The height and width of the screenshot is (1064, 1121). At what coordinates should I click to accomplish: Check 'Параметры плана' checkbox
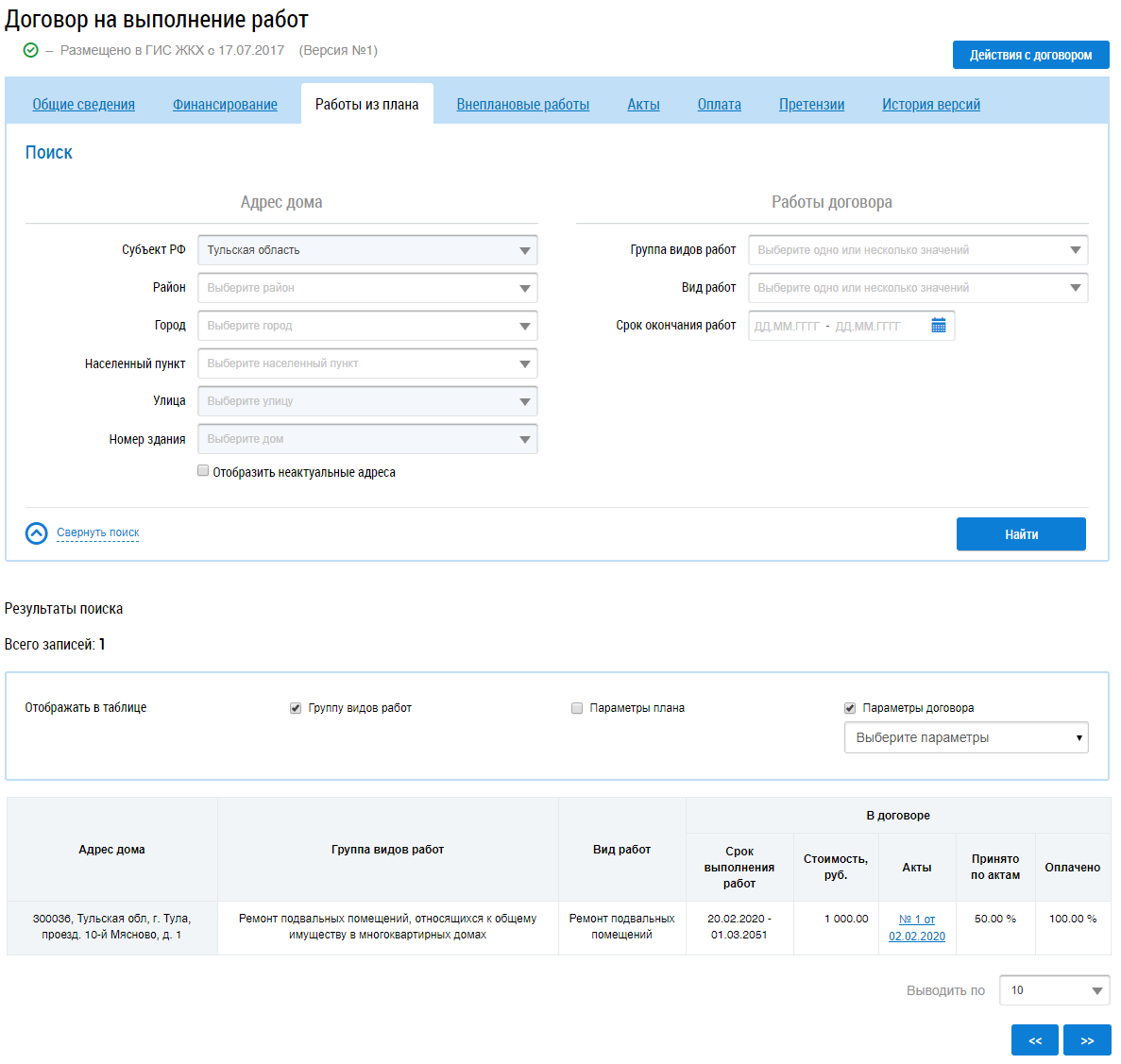point(577,708)
